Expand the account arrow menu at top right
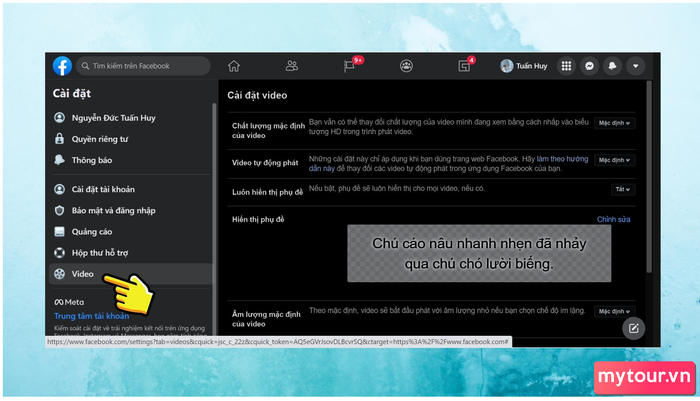The height and width of the screenshot is (401, 700). tap(634, 66)
